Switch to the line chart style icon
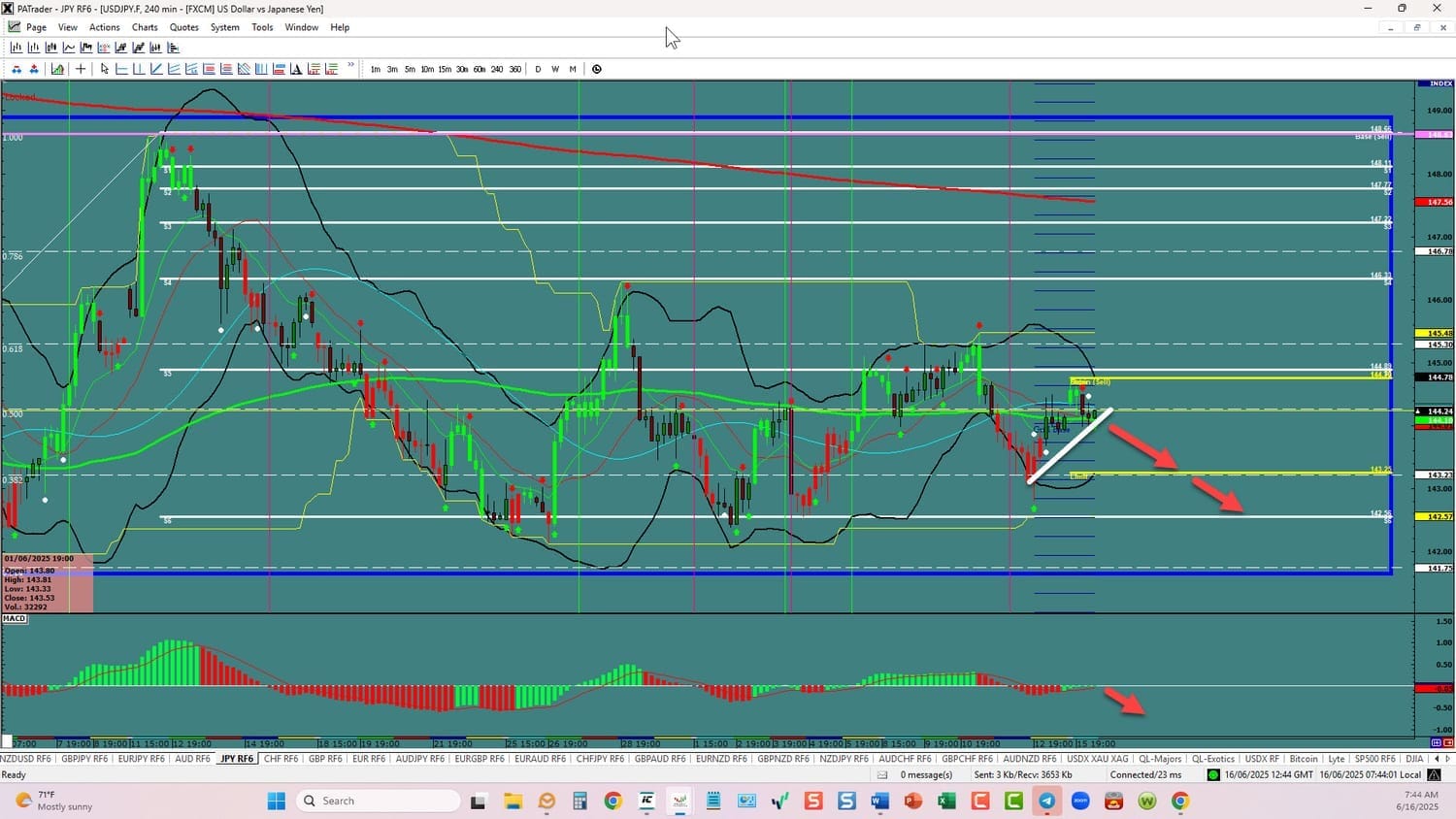 [69, 48]
